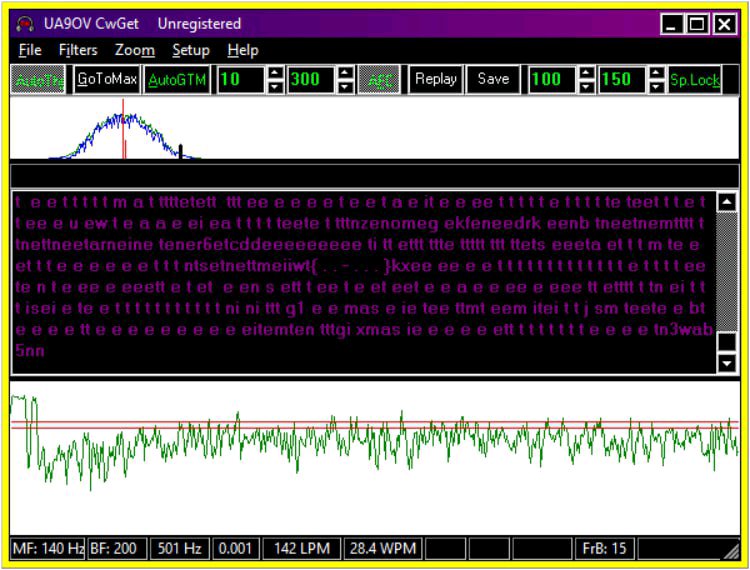Screen dimensions: 750x570
Task: Click the scroll down arrow of decoded text
Action: pyautogui.click(x=727, y=363)
